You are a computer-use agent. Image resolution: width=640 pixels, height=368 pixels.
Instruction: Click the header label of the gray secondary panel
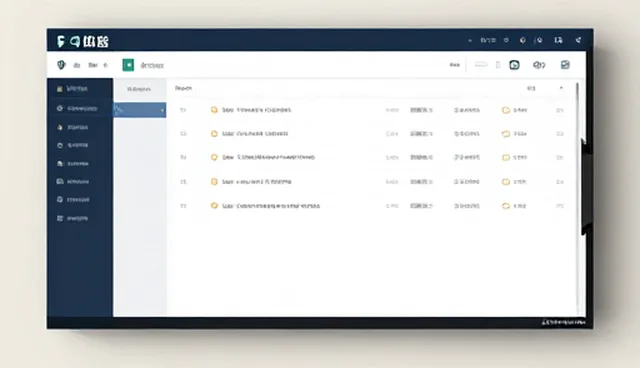(139, 89)
